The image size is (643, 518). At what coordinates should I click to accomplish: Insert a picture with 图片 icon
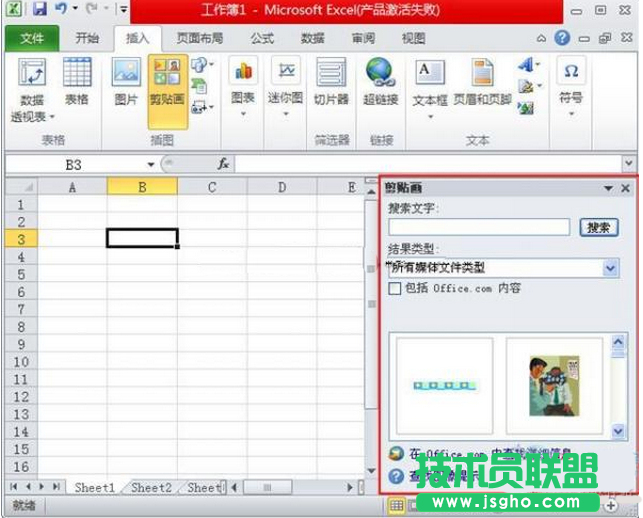(126, 72)
